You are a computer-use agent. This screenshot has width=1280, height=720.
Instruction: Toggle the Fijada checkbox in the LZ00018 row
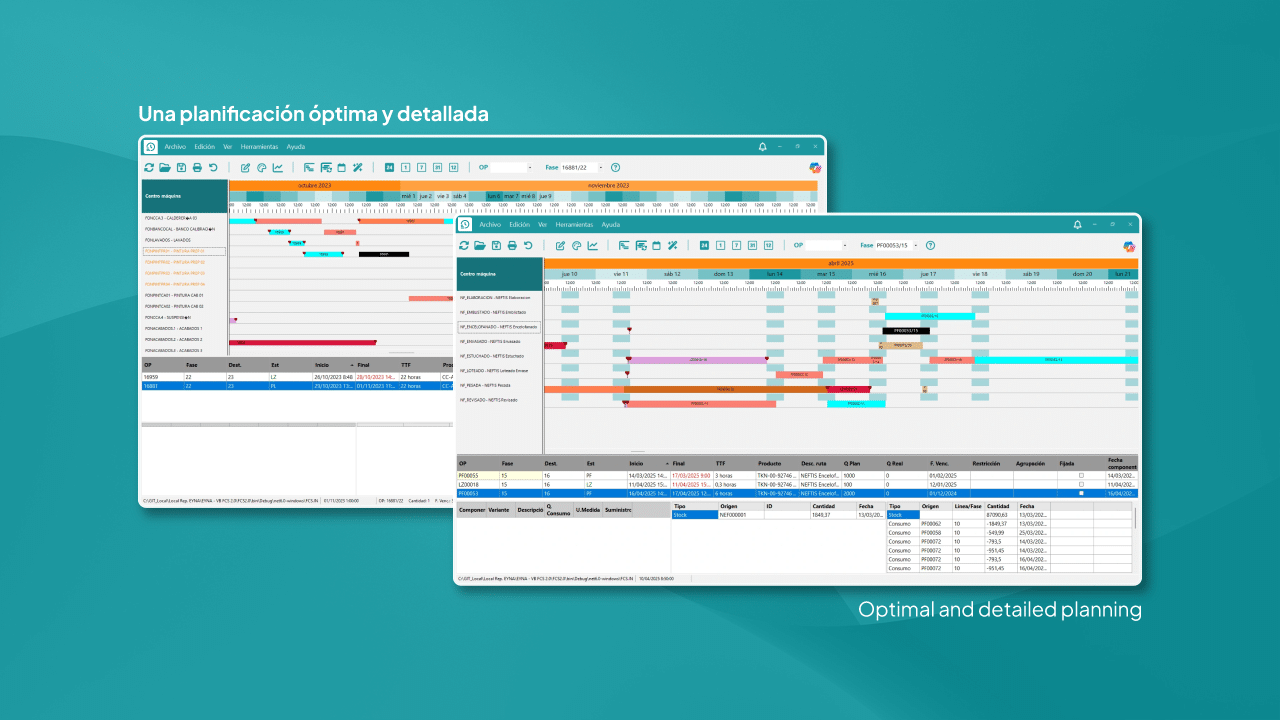(1081, 484)
